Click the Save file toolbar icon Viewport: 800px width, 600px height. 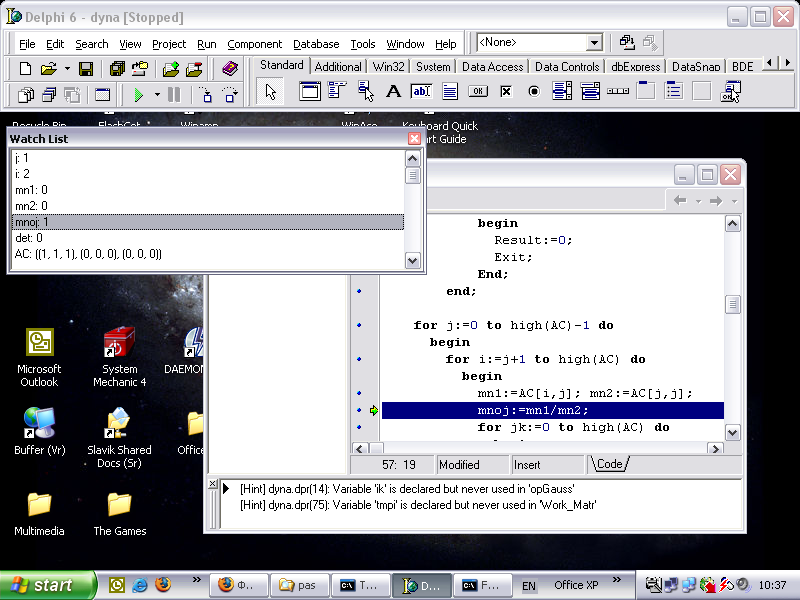point(86,69)
